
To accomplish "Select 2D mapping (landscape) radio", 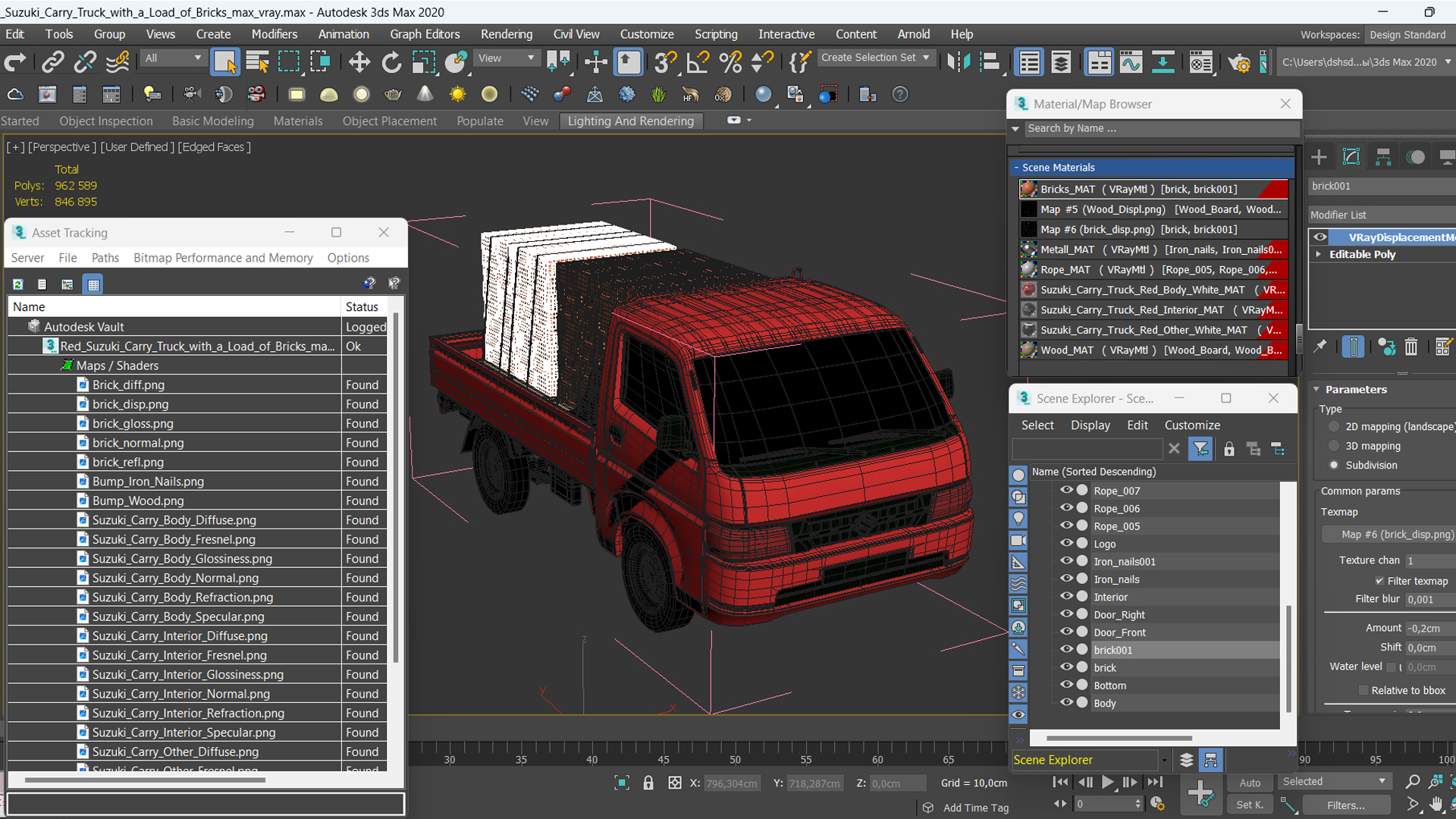I will tap(1334, 426).
